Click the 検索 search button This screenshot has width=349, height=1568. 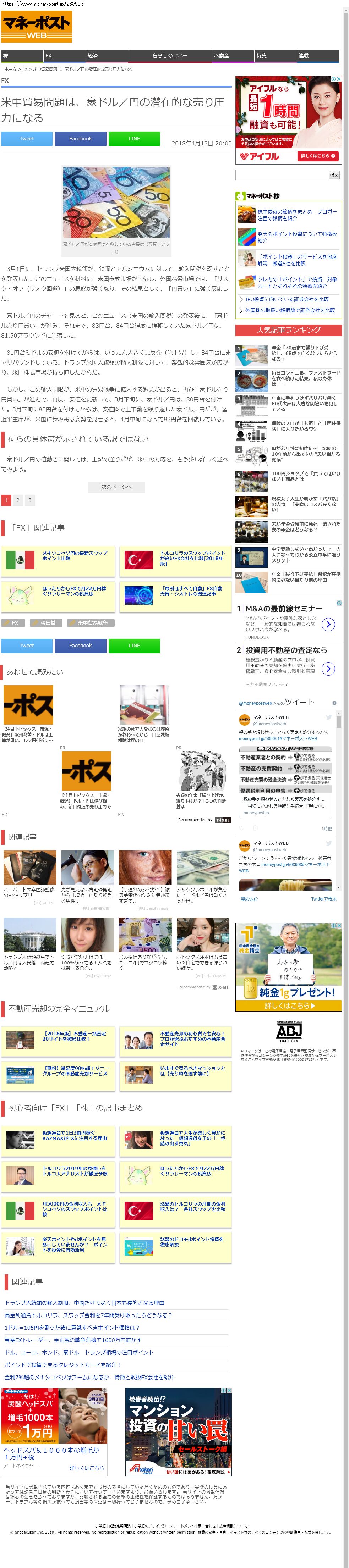tap(334, 175)
